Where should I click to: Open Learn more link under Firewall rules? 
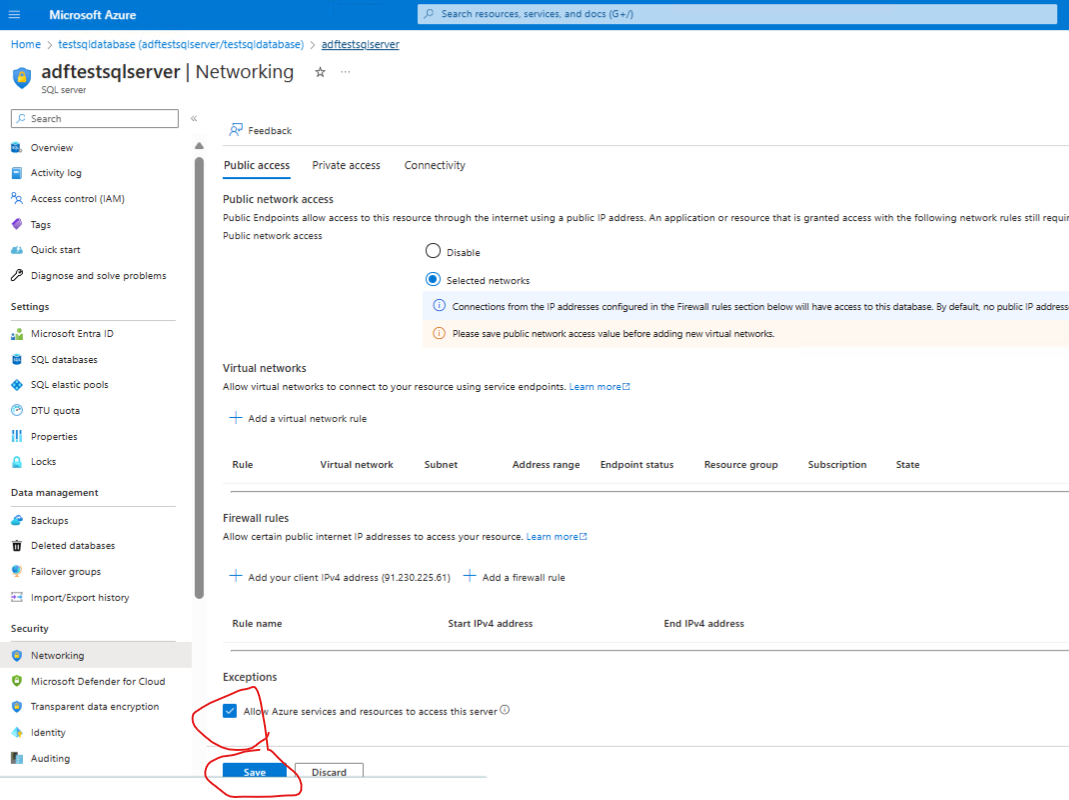556,537
